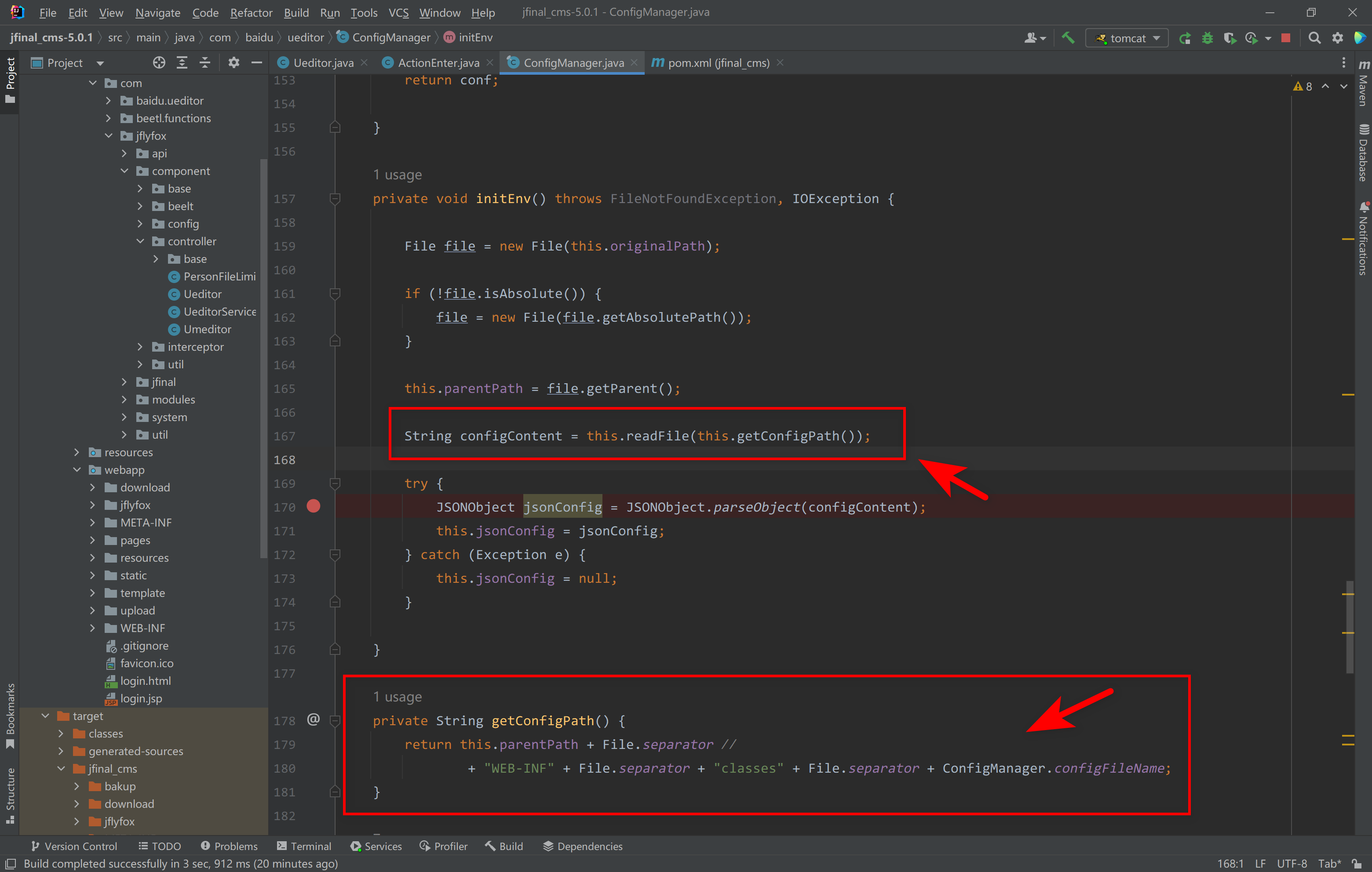Fold the initEnv method at line 157
The width and height of the screenshot is (1372, 872).
click(x=335, y=199)
